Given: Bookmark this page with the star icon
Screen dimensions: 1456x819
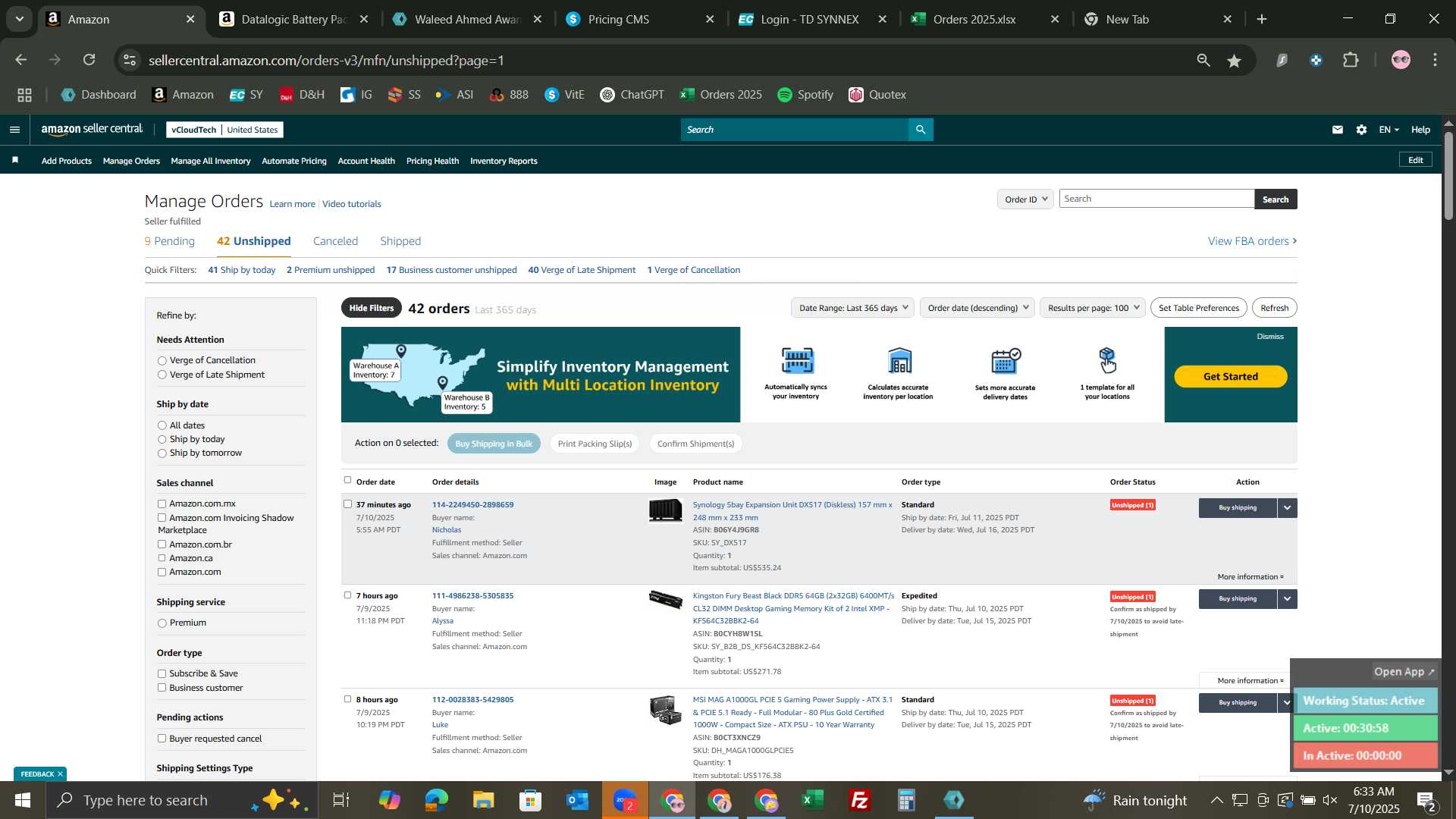Looking at the screenshot, I should tap(1235, 61).
